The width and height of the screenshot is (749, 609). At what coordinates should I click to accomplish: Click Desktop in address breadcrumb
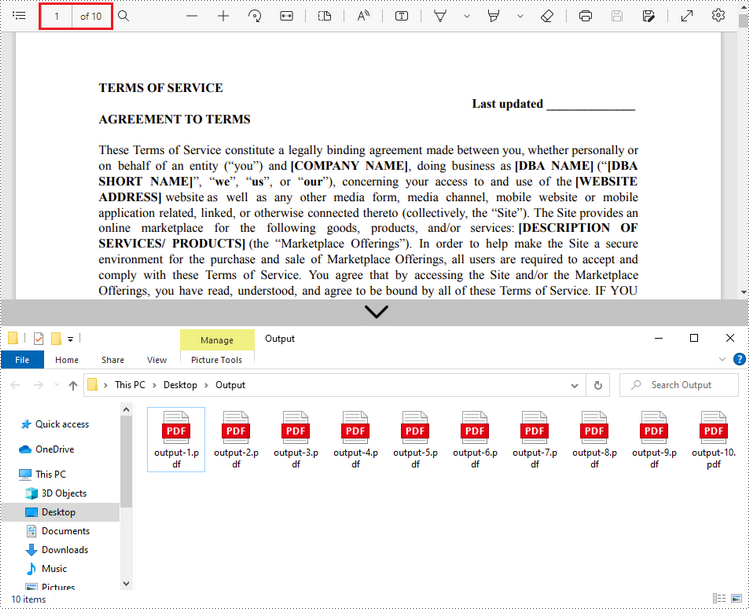(x=180, y=385)
